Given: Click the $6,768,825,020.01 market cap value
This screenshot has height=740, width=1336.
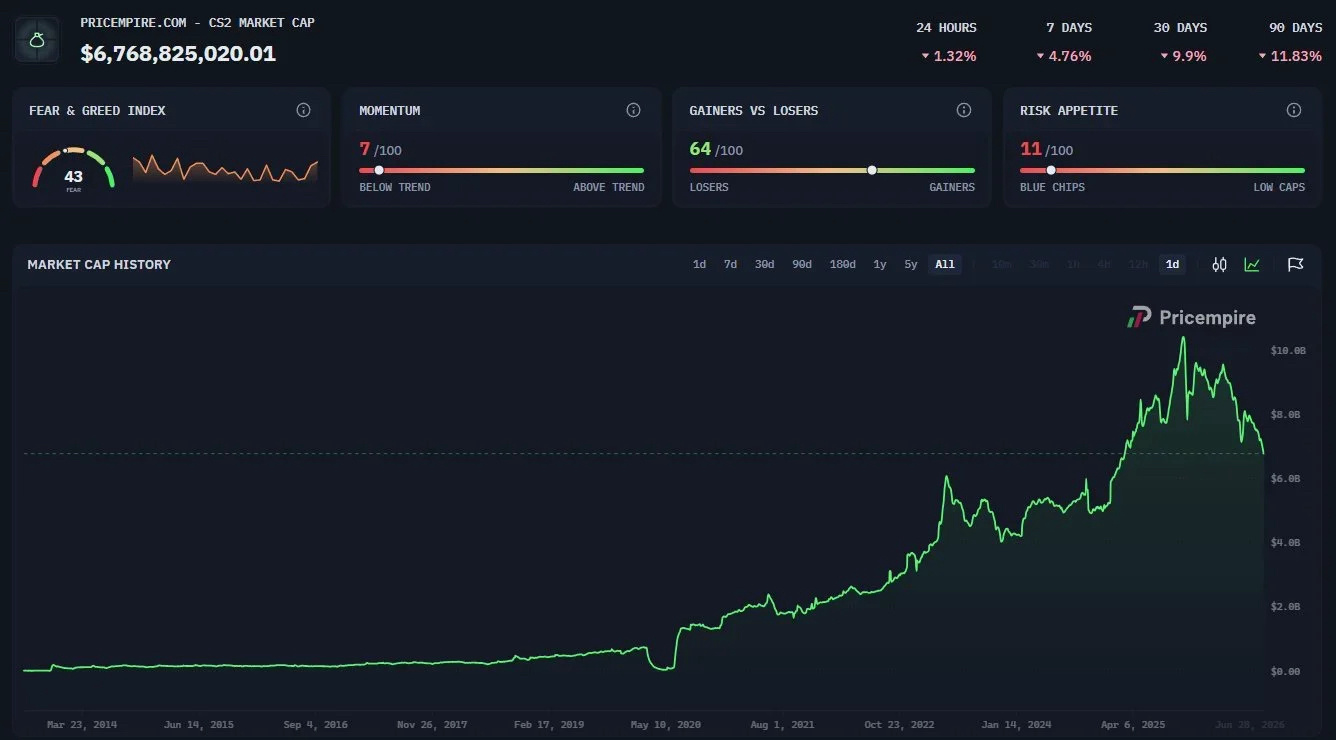Looking at the screenshot, I should tap(178, 53).
